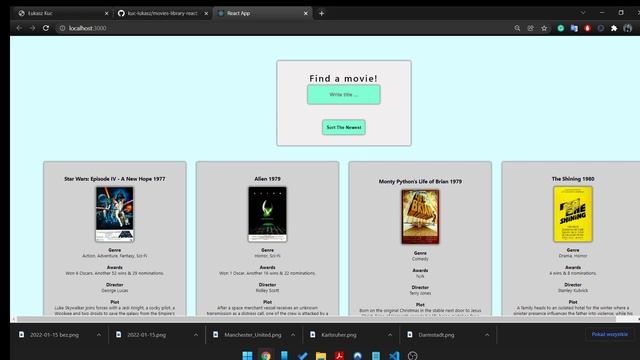View site information icon beside localhost

[x=62, y=28]
